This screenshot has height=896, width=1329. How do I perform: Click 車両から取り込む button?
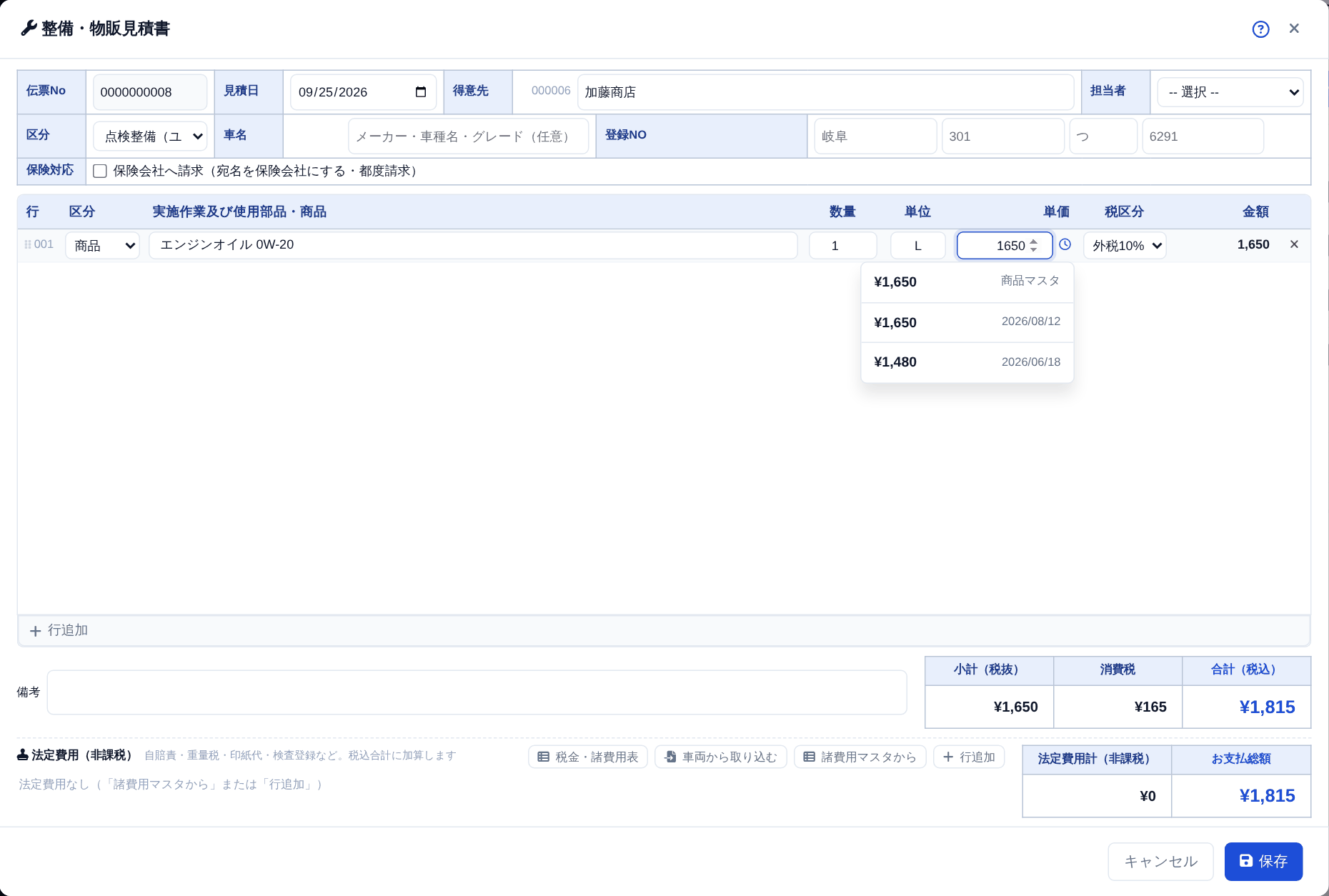[720, 757]
